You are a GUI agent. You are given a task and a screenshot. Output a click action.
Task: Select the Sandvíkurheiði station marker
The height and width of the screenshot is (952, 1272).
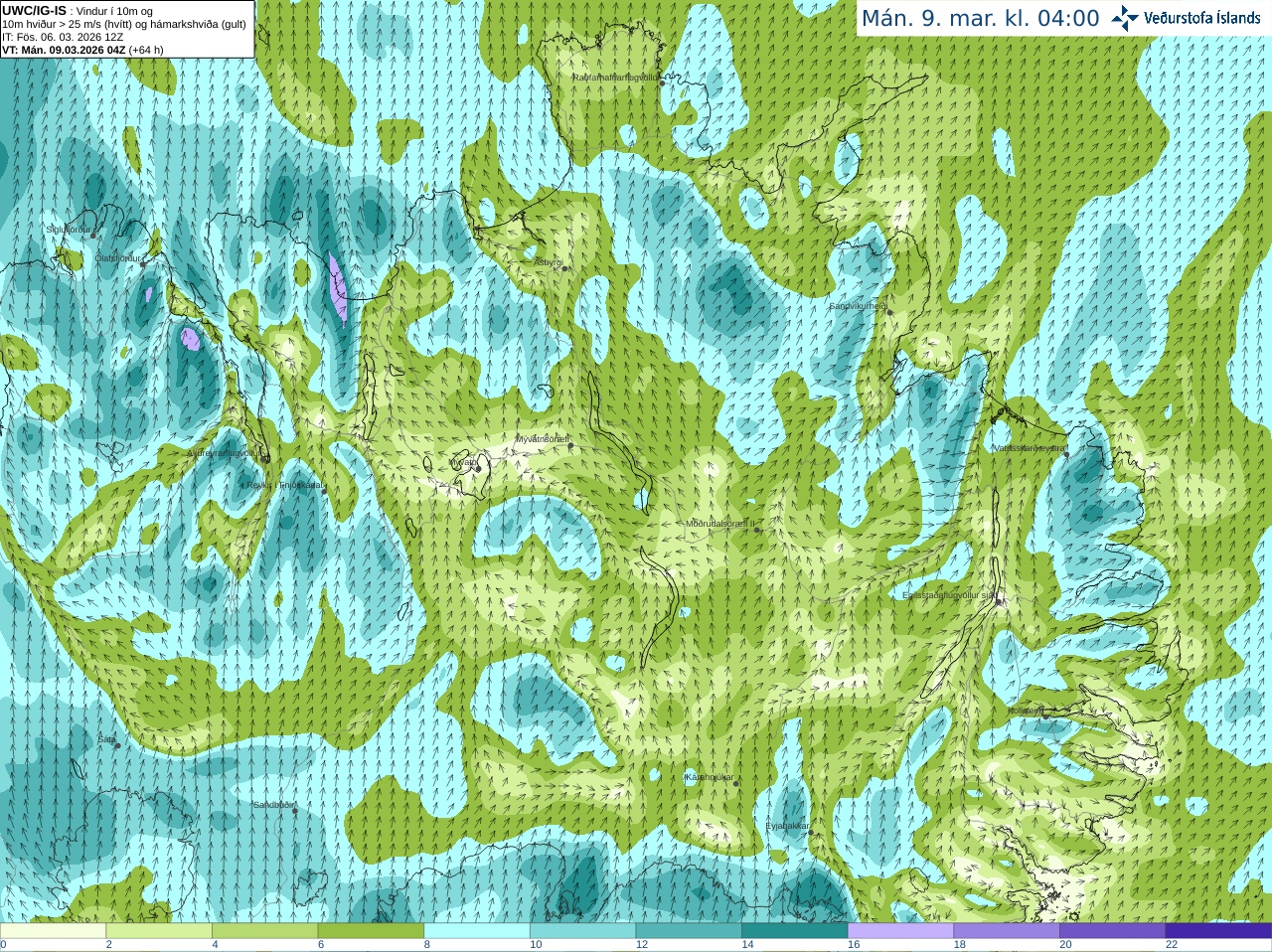[x=890, y=312]
